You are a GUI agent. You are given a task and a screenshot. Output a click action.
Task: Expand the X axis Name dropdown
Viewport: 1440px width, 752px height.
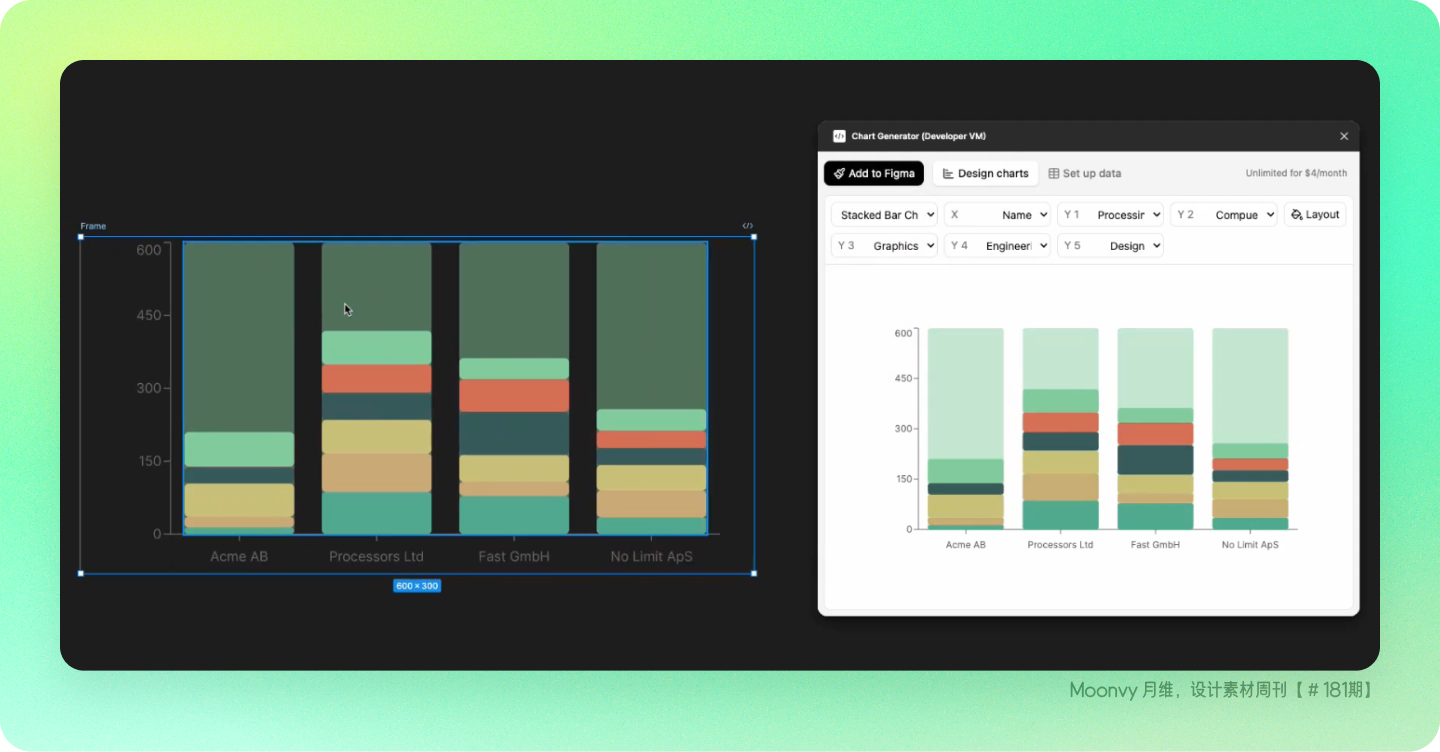click(x=997, y=215)
